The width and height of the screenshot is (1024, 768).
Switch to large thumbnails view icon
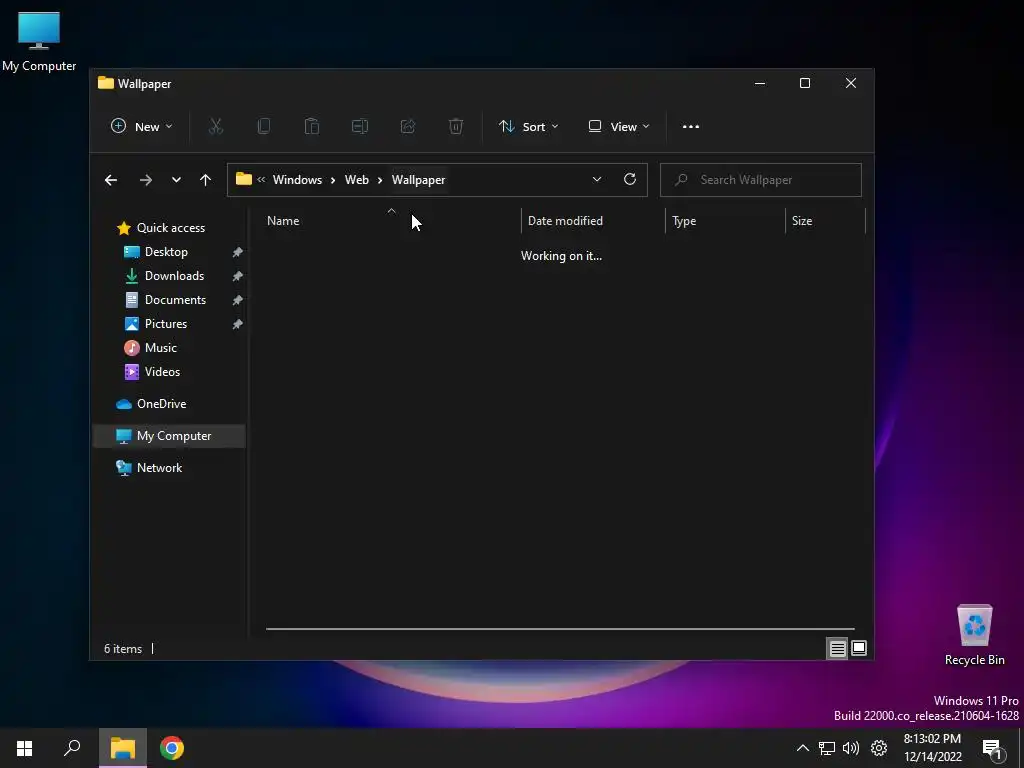point(859,648)
